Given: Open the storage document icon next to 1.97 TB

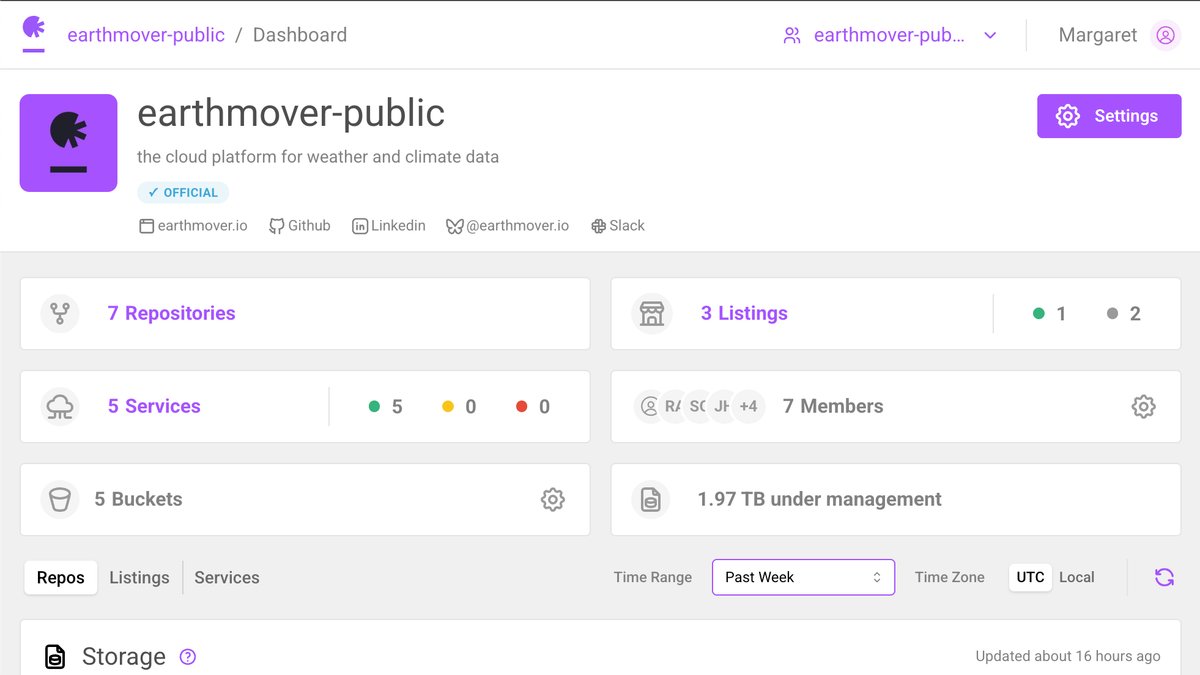Looking at the screenshot, I should tap(652, 499).
